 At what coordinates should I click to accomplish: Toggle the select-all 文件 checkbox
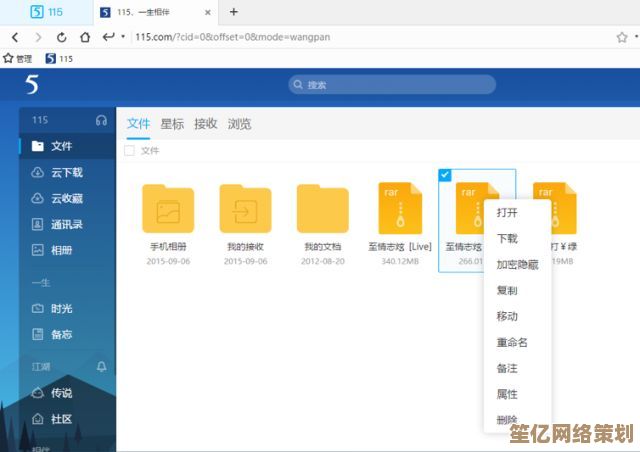click(x=129, y=151)
